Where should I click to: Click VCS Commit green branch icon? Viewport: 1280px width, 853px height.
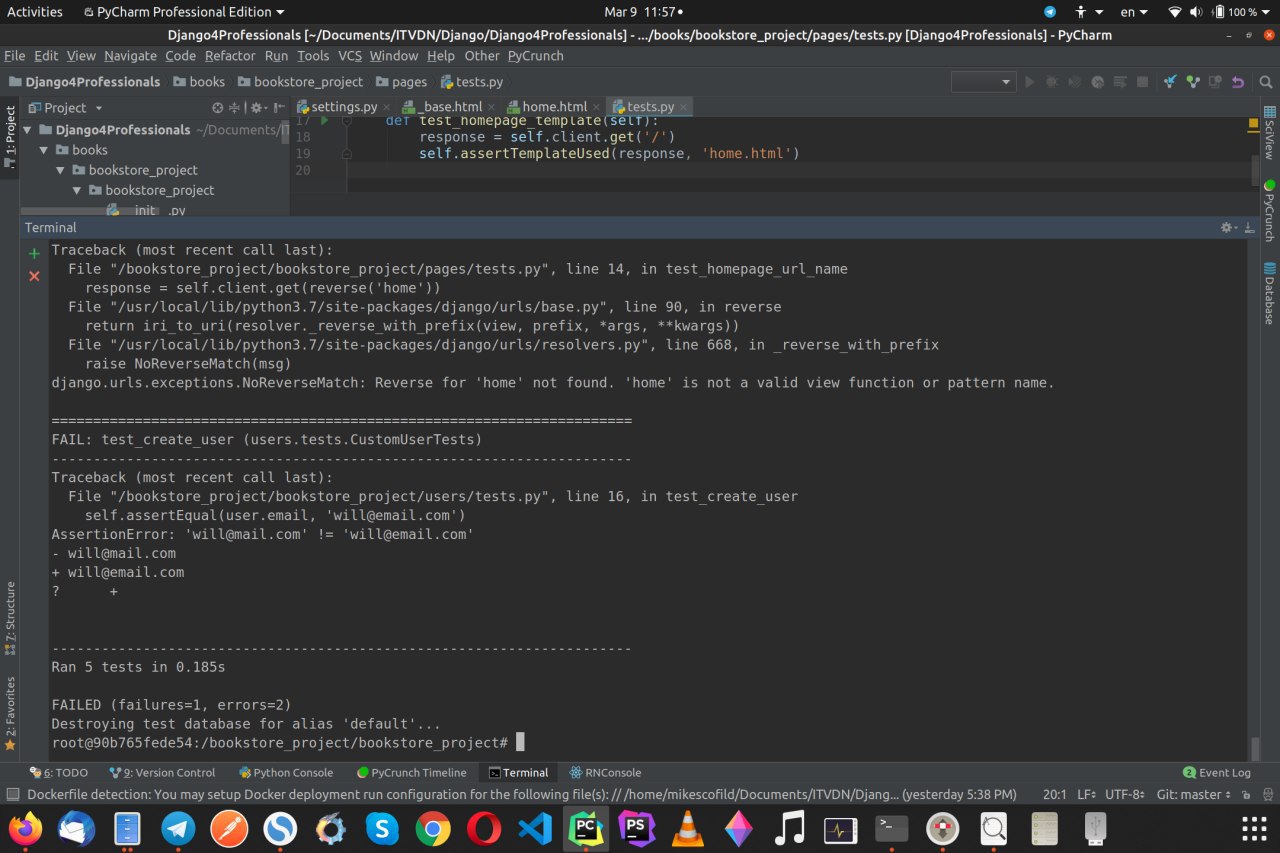[x=1192, y=82]
